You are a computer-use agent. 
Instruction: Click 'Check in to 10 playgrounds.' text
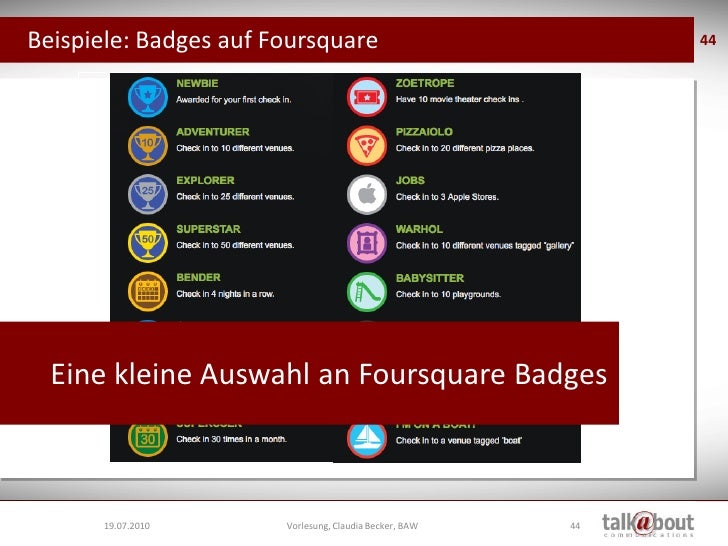pyautogui.click(x=448, y=294)
